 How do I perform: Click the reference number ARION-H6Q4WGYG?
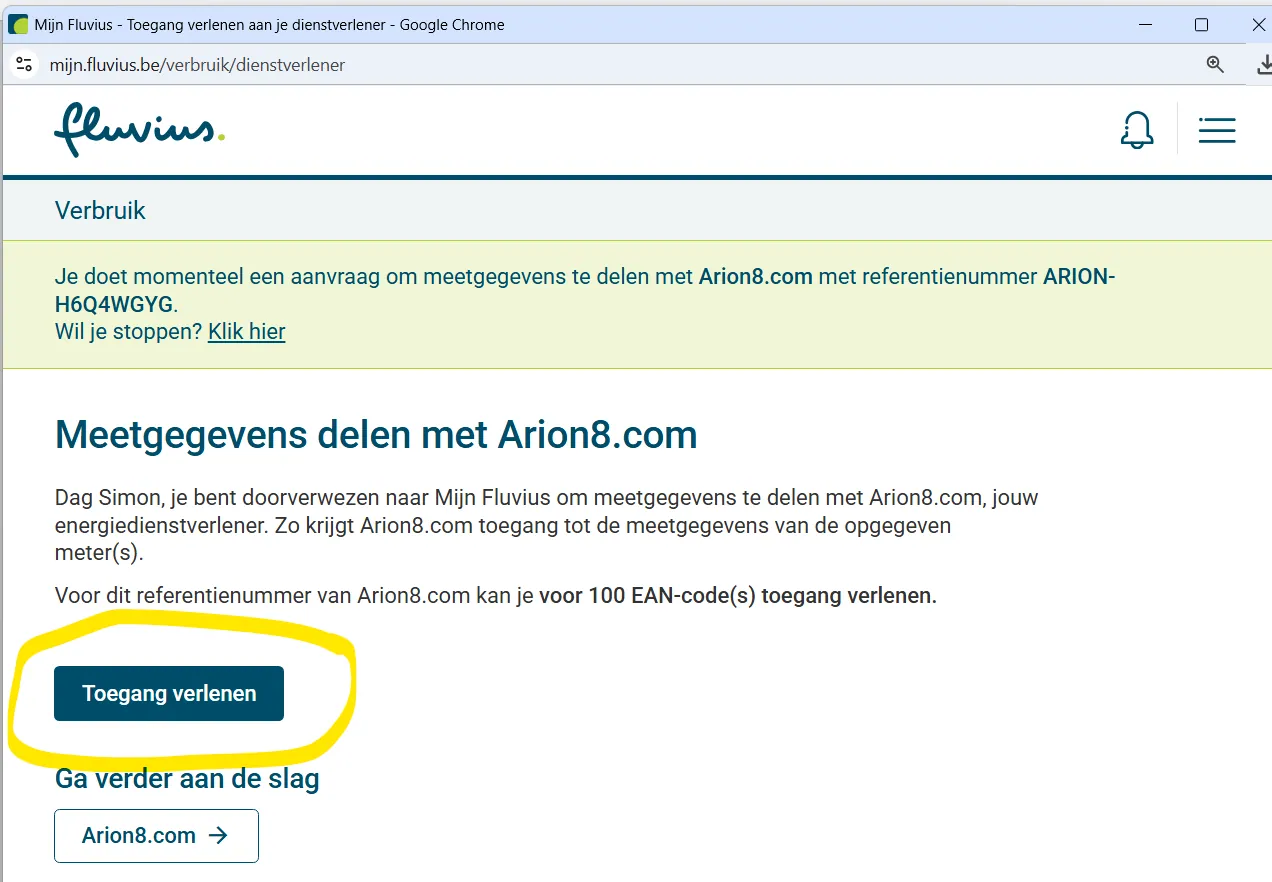585,290
